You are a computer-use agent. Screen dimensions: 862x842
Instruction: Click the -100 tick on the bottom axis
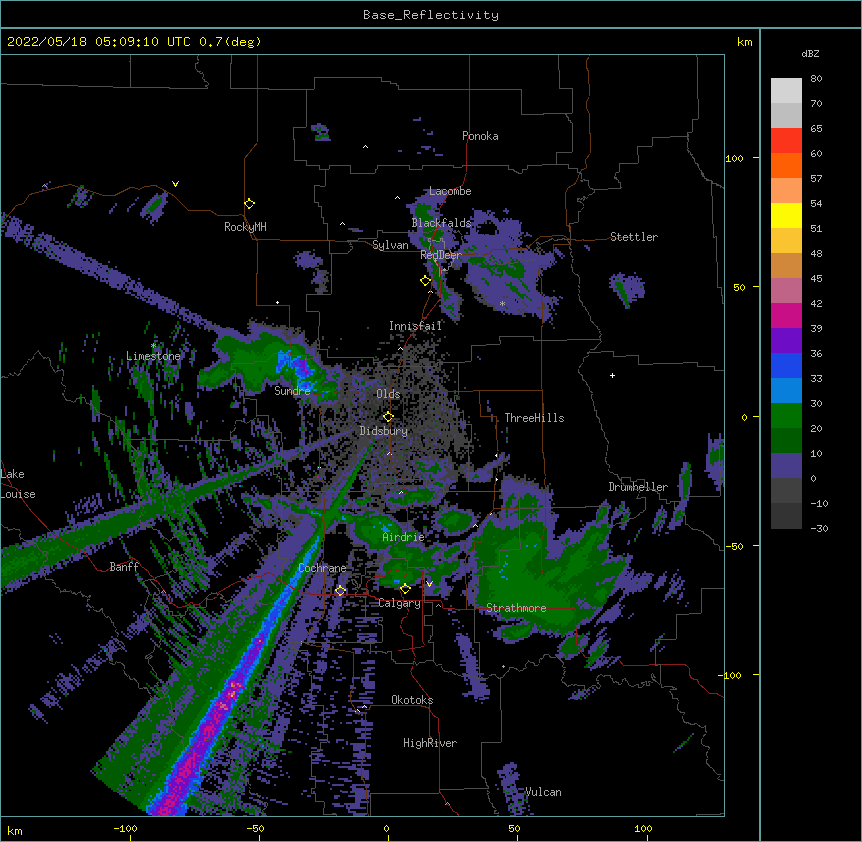click(x=125, y=829)
